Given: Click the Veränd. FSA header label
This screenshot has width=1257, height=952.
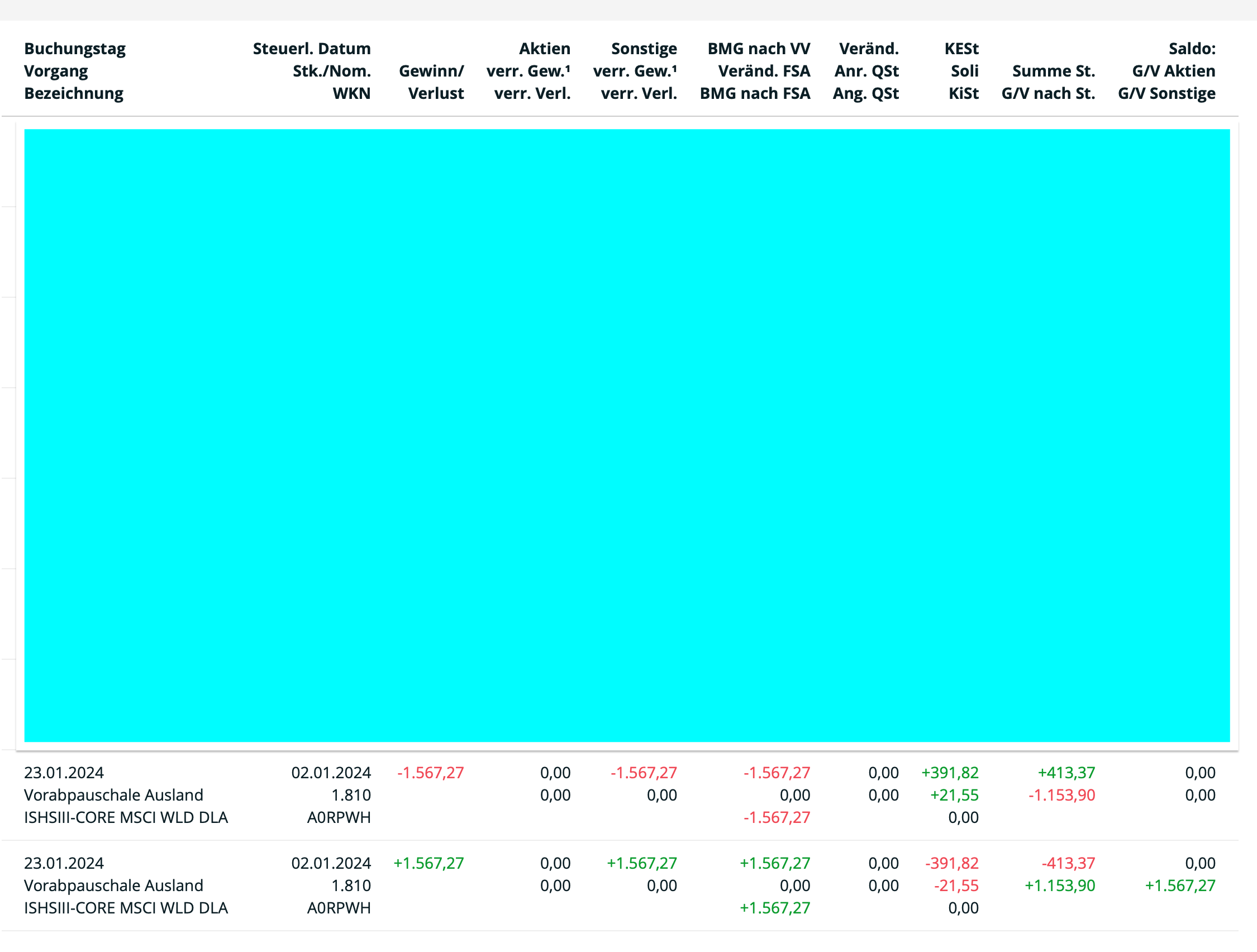Looking at the screenshot, I should coord(764,71).
